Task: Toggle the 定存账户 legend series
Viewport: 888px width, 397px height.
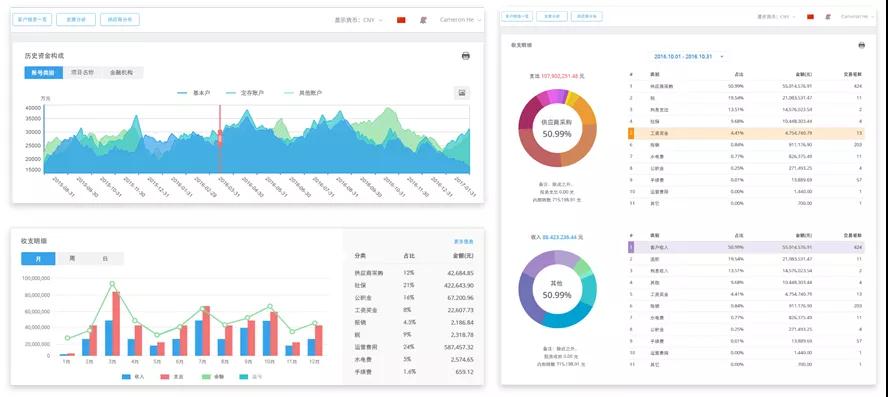Action: point(244,92)
